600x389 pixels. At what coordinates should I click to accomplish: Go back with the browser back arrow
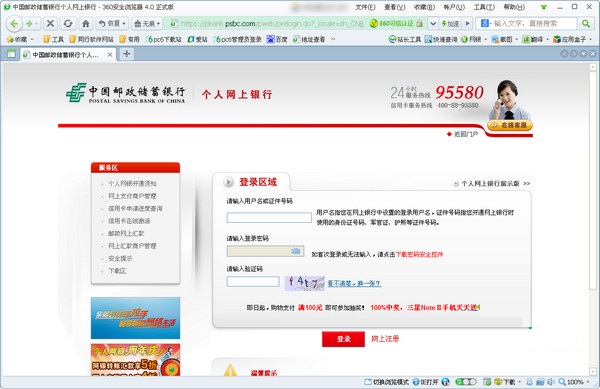(x=14, y=24)
